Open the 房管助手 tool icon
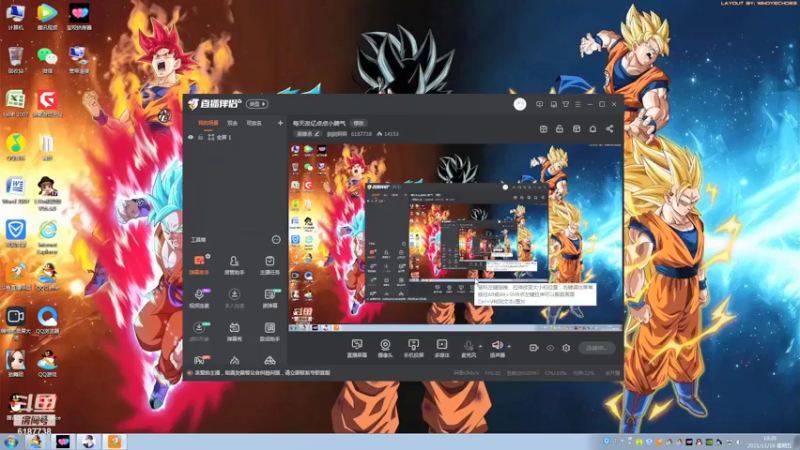 234,265
